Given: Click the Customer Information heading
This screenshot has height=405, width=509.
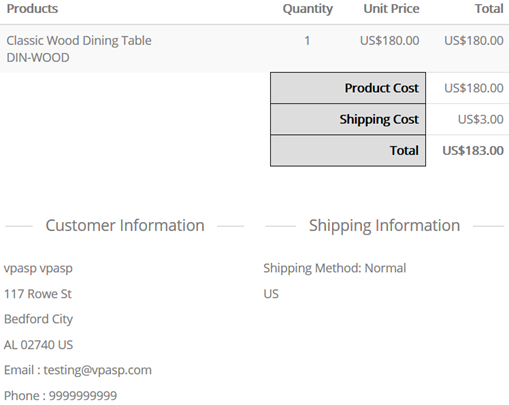Looking at the screenshot, I should tap(125, 226).
